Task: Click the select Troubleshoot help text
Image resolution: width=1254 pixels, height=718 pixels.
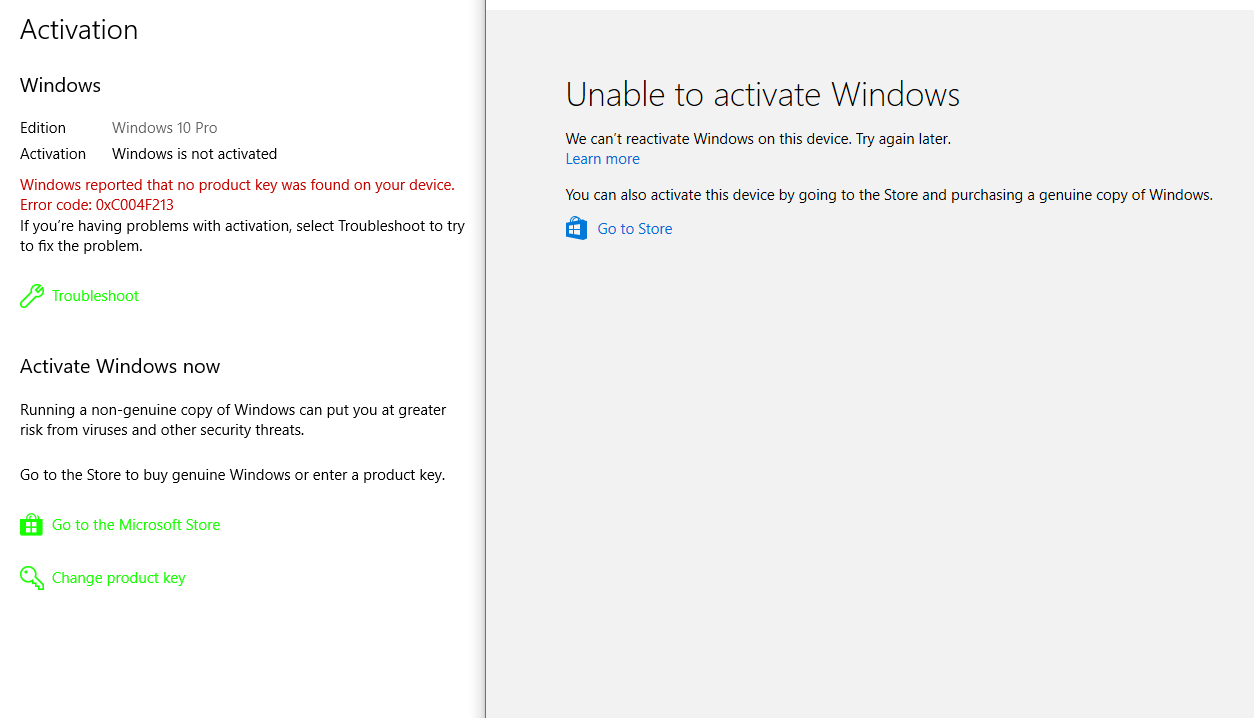Action: 242,236
